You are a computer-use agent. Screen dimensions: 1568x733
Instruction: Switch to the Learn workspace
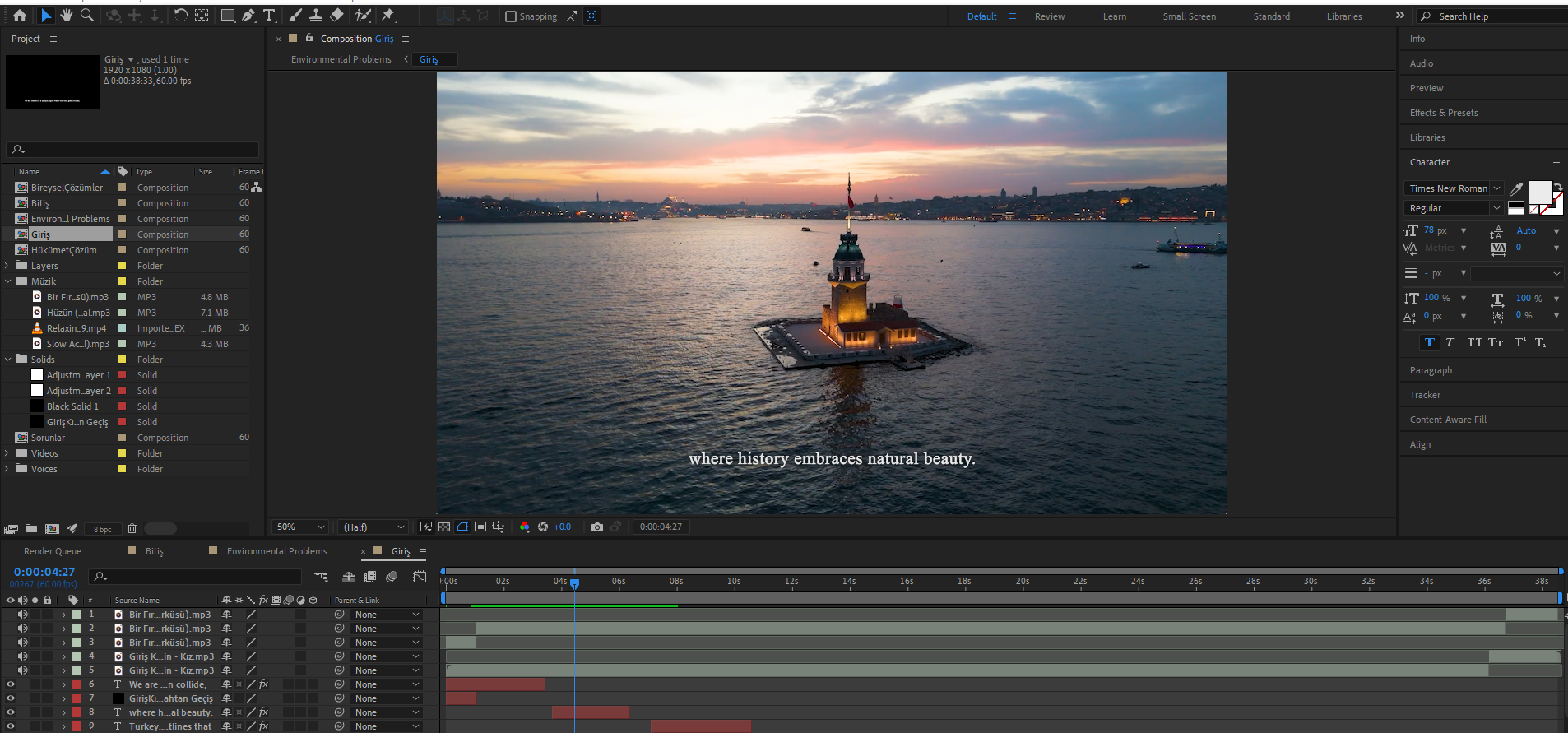click(1115, 16)
